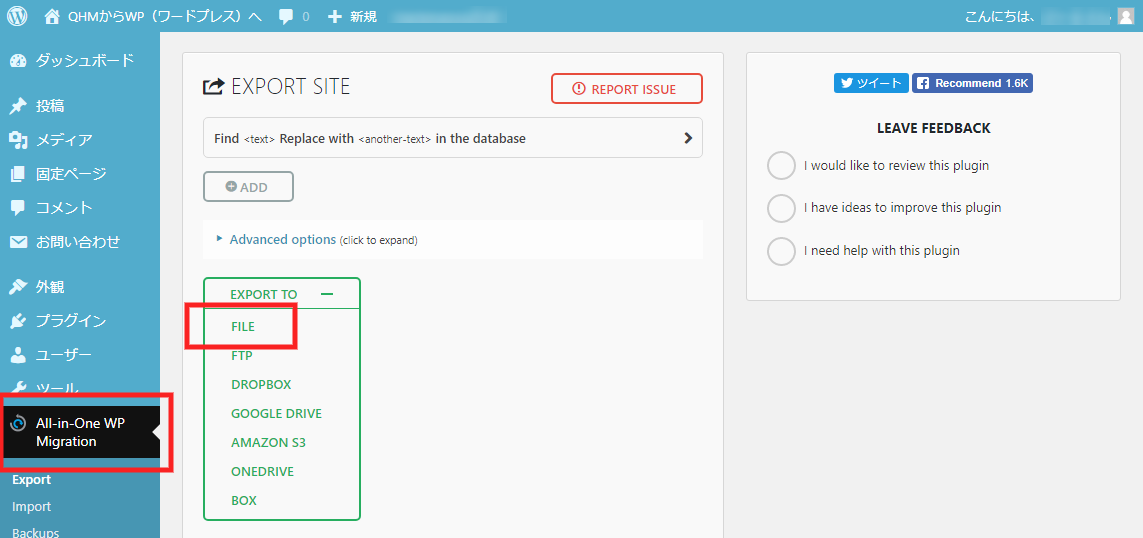Image resolution: width=1143 pixels, height=538 pixels.
Task: Select 'I need help with this plugin'
Action: pyautogui.click(x=781, y=251)
